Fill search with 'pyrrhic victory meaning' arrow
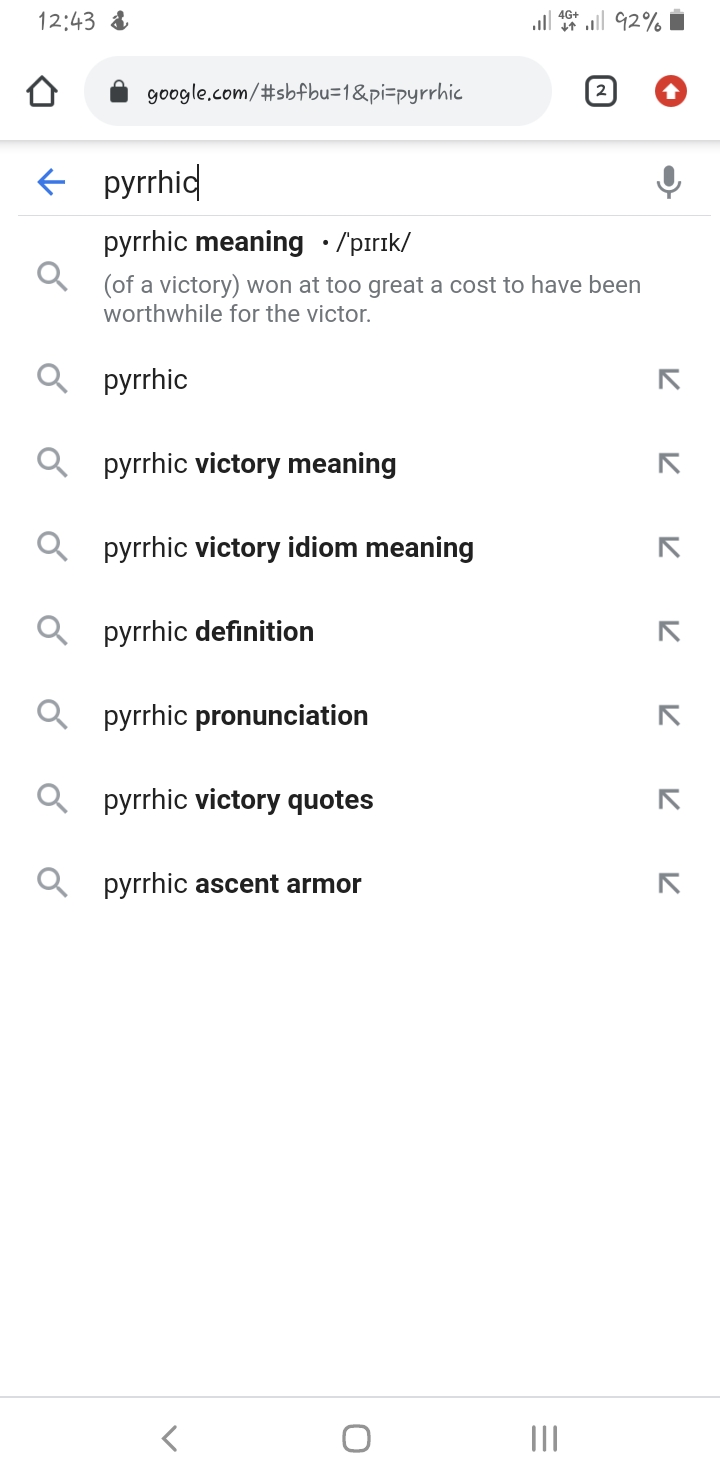The width and height of the screenshot is (720, 1480). click(668, 464)
